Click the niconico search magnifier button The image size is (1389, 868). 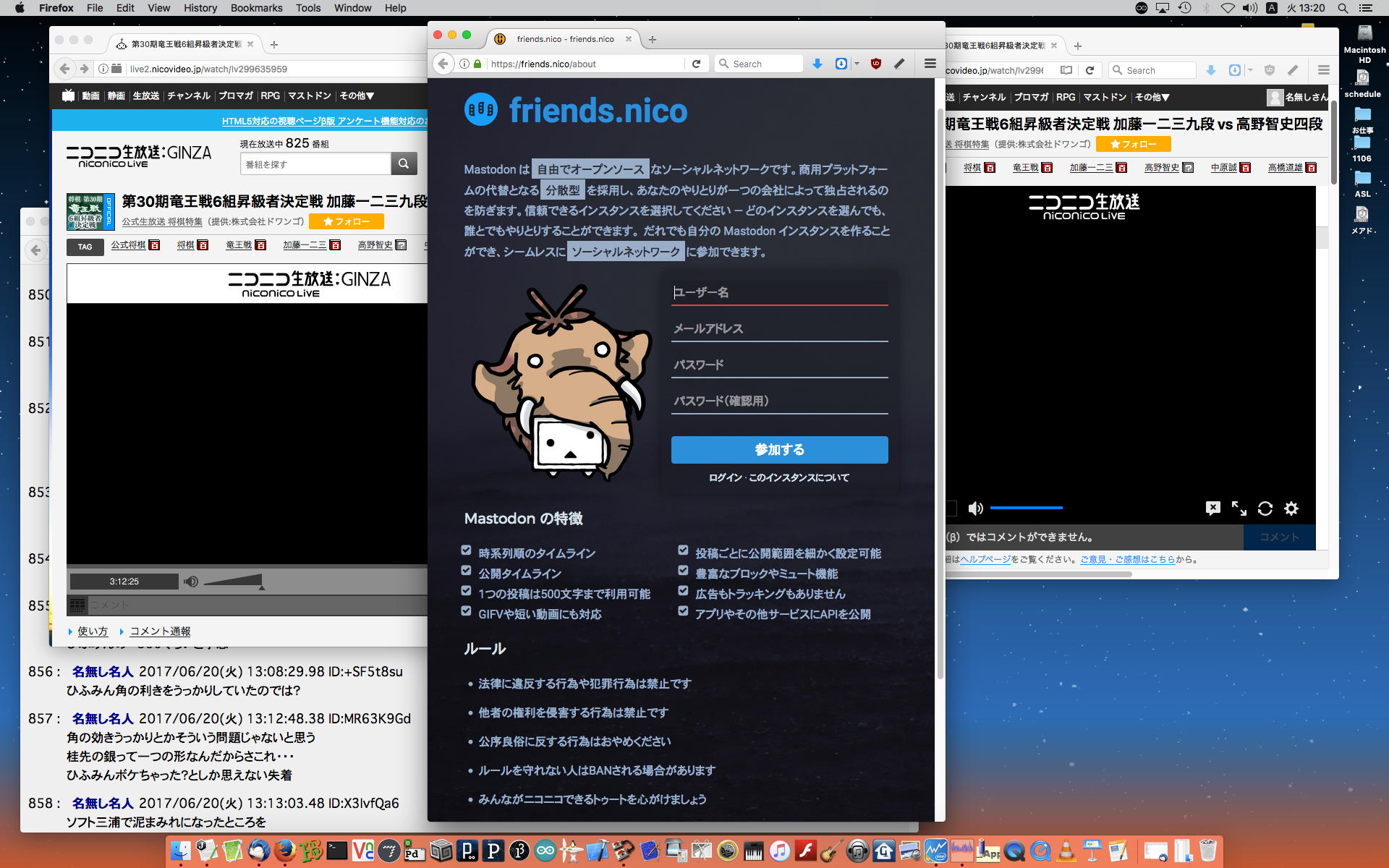pyautogui.click(x=404, y=164)
